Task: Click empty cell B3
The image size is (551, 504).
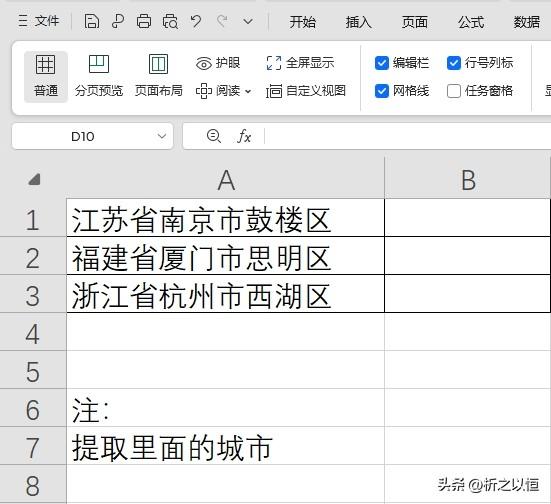Action: [468, 294]
